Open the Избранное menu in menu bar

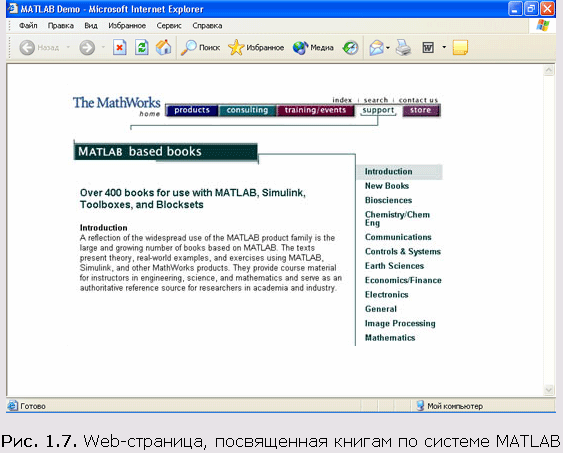pos(127,25)
